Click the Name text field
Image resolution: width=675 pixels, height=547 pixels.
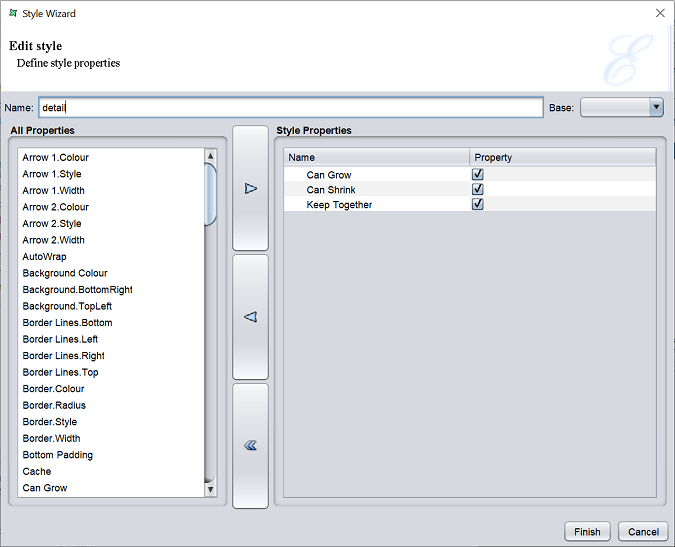[x=290, y=107]
